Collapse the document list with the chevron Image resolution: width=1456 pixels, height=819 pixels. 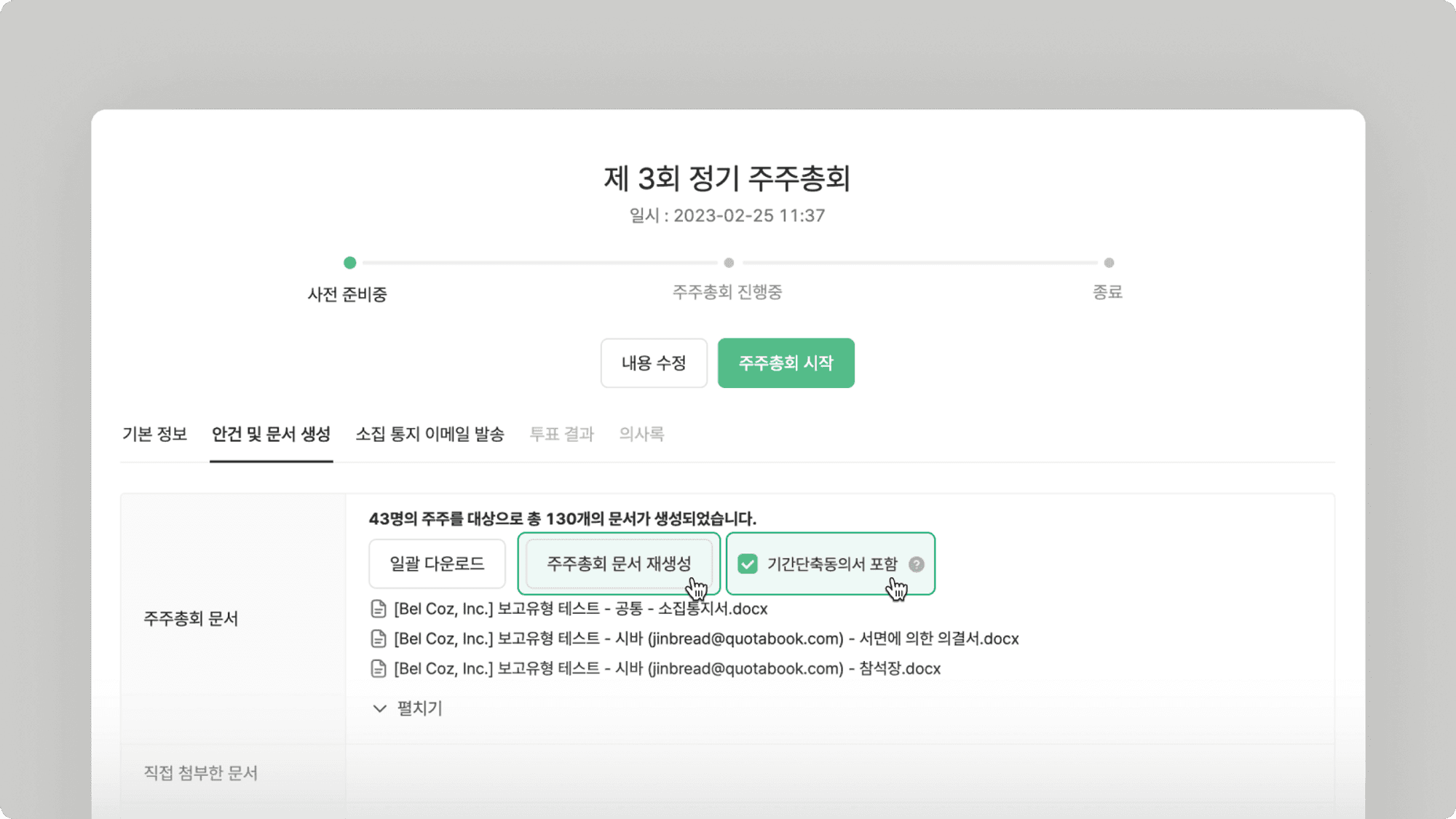[379, 708]
